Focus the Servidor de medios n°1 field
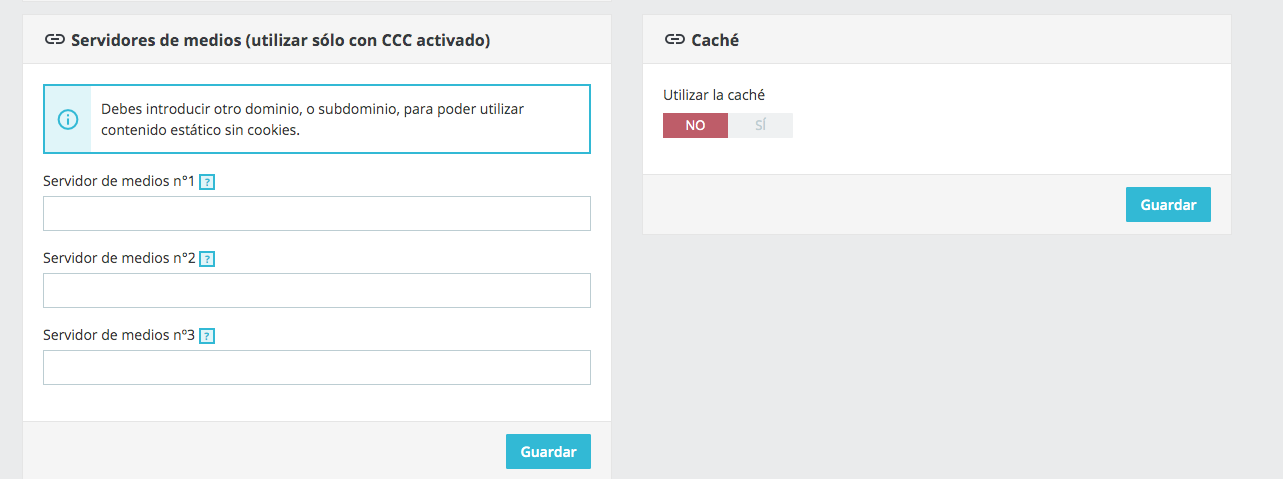The height and width of the screenshot is (479, 1283). point(316,213)
